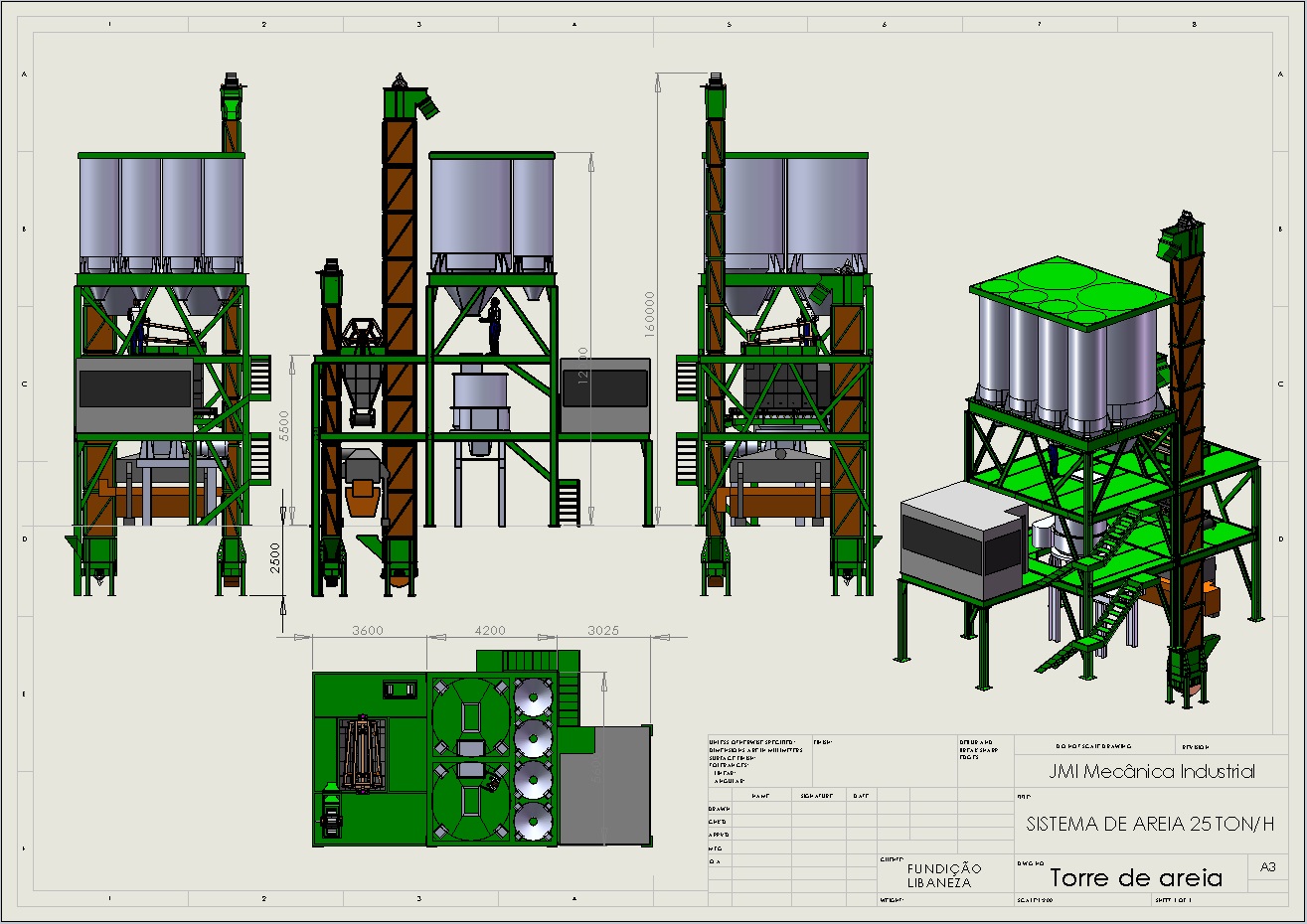Image resolution: width=1307 pixels, height=924 pixels.
Task: Click the 4200 horizontal dimension
Action: coord(490,630)
